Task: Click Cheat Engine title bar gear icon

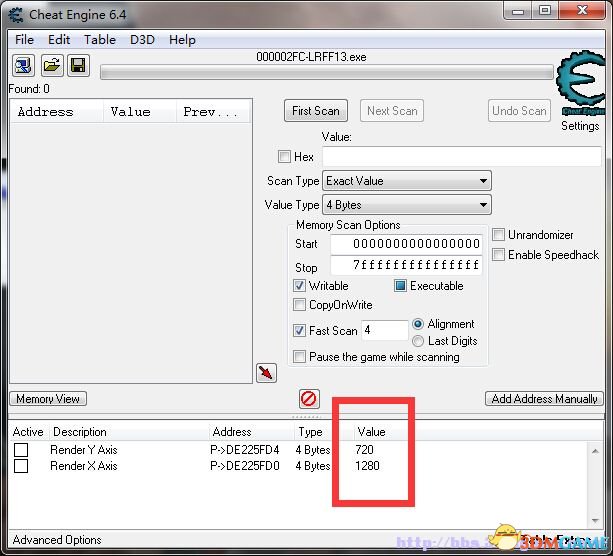Action: (16, 15)
